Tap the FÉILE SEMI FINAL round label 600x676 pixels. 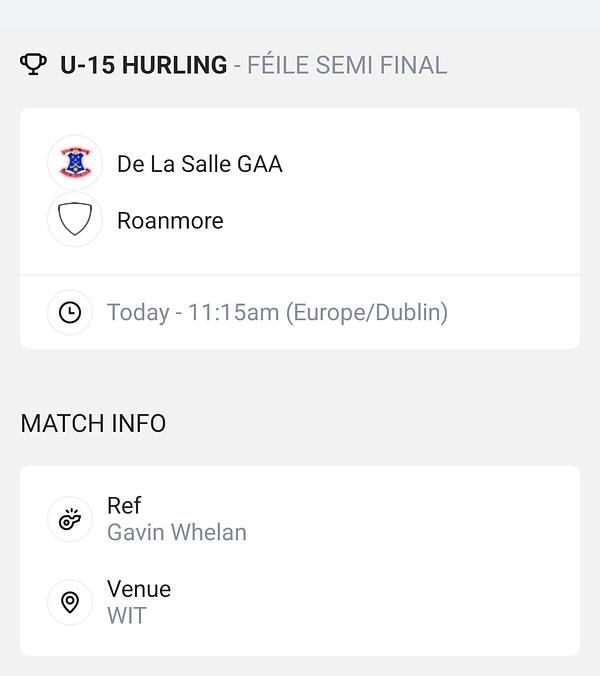tap(347, 65)
